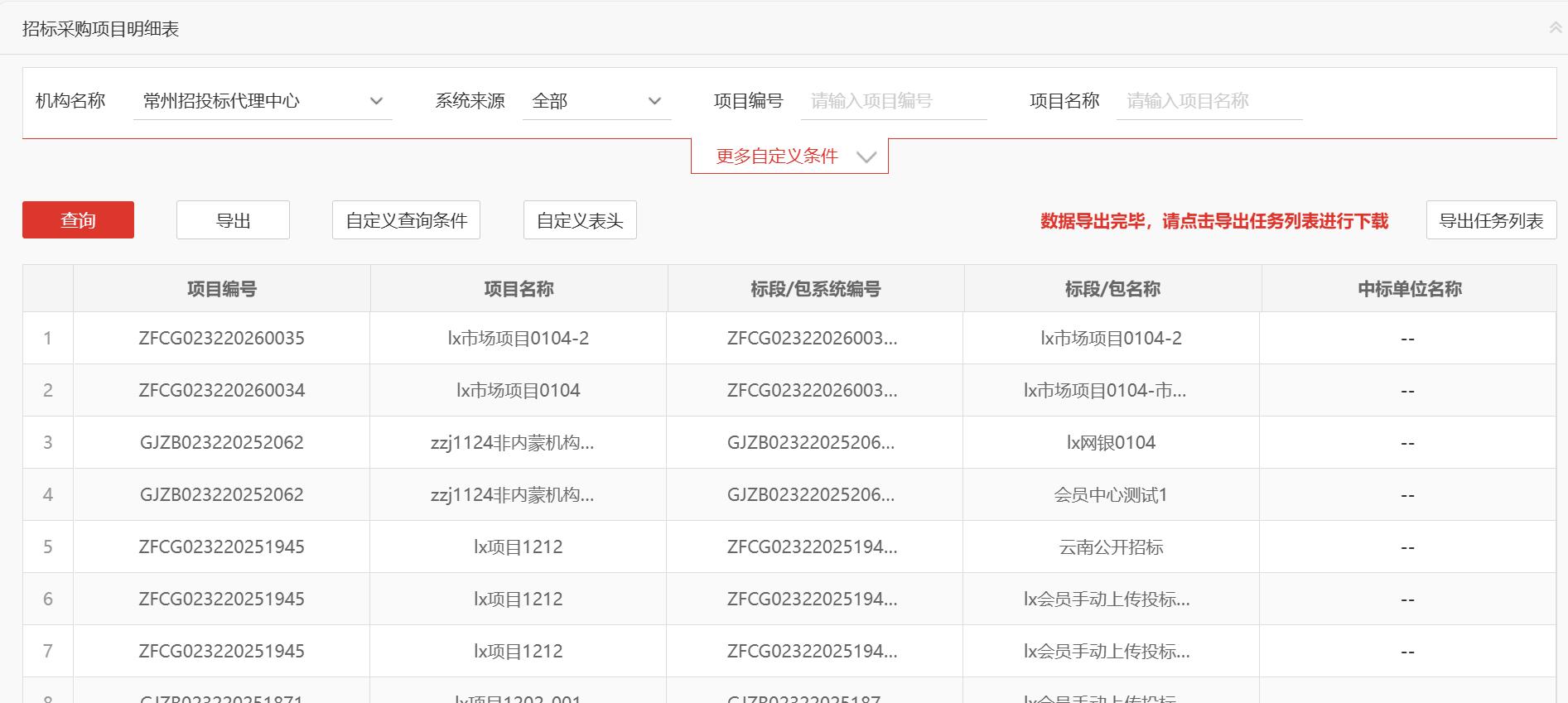1568x703 pixels.
Task: Click the 中标单位名称 column header
Action: pos(1409,289)
